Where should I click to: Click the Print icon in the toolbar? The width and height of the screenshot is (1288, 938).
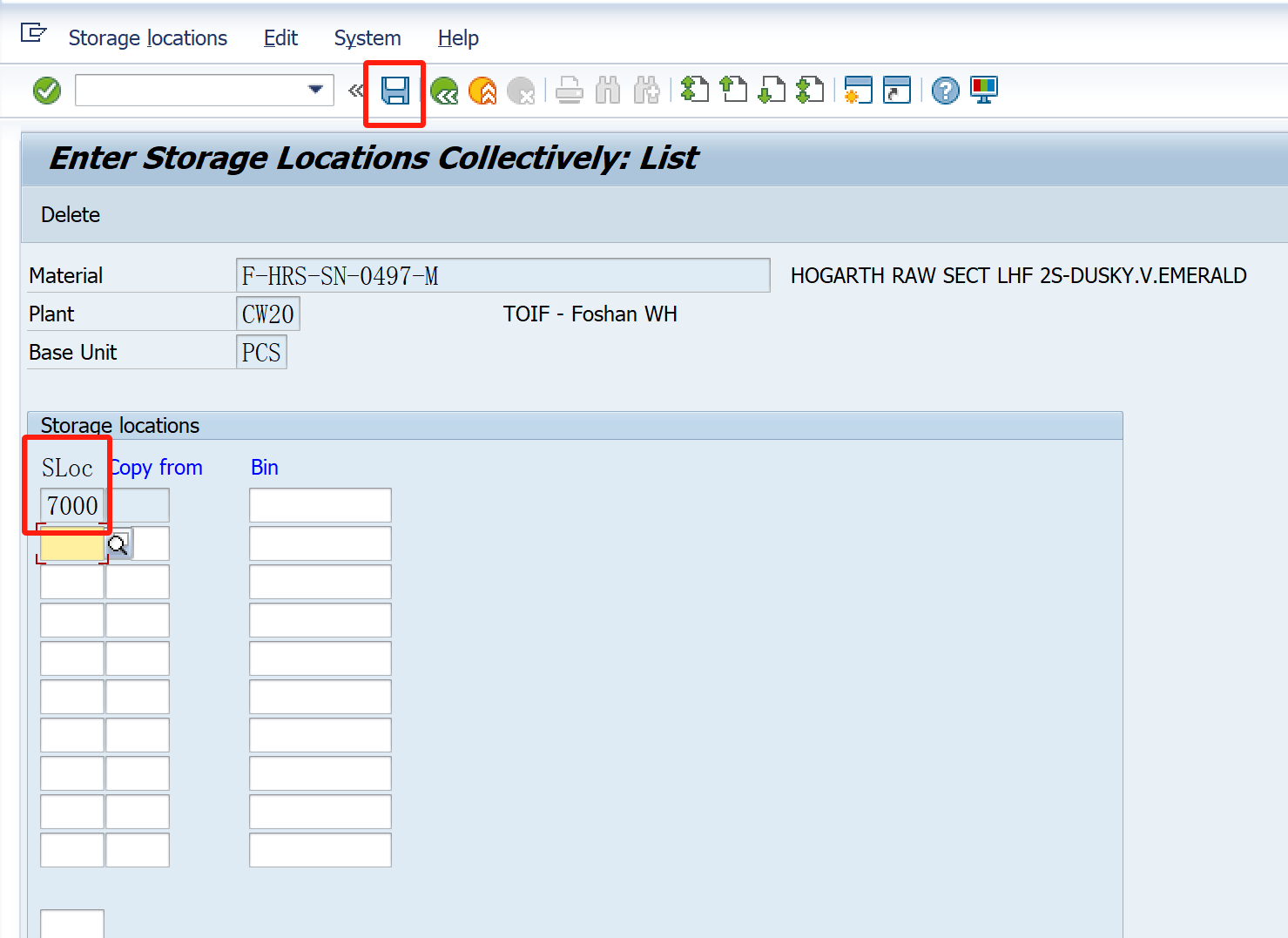pos(570,91)
